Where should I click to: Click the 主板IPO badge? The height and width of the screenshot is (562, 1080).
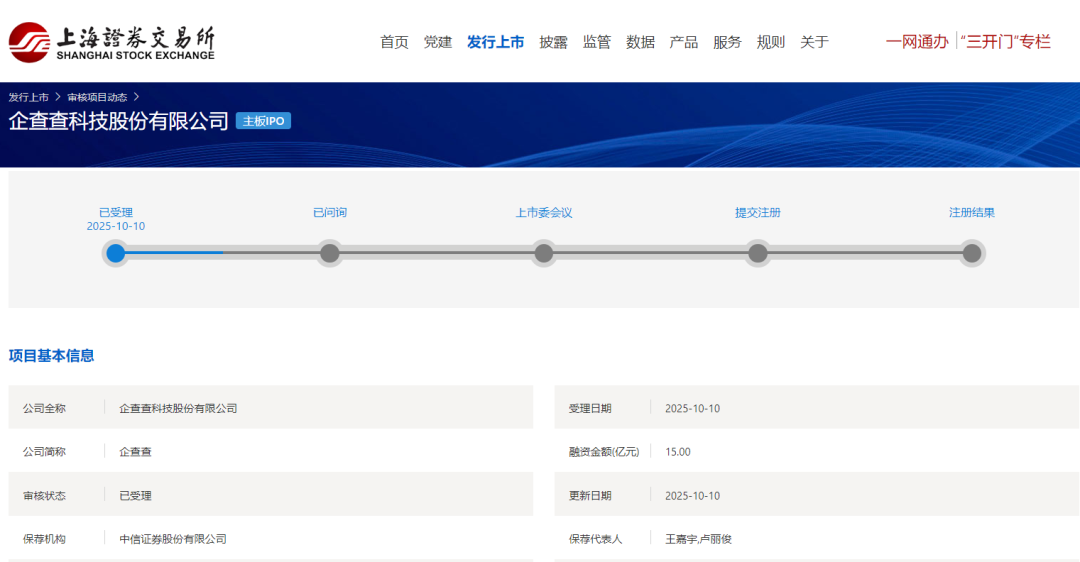point(263,121)
